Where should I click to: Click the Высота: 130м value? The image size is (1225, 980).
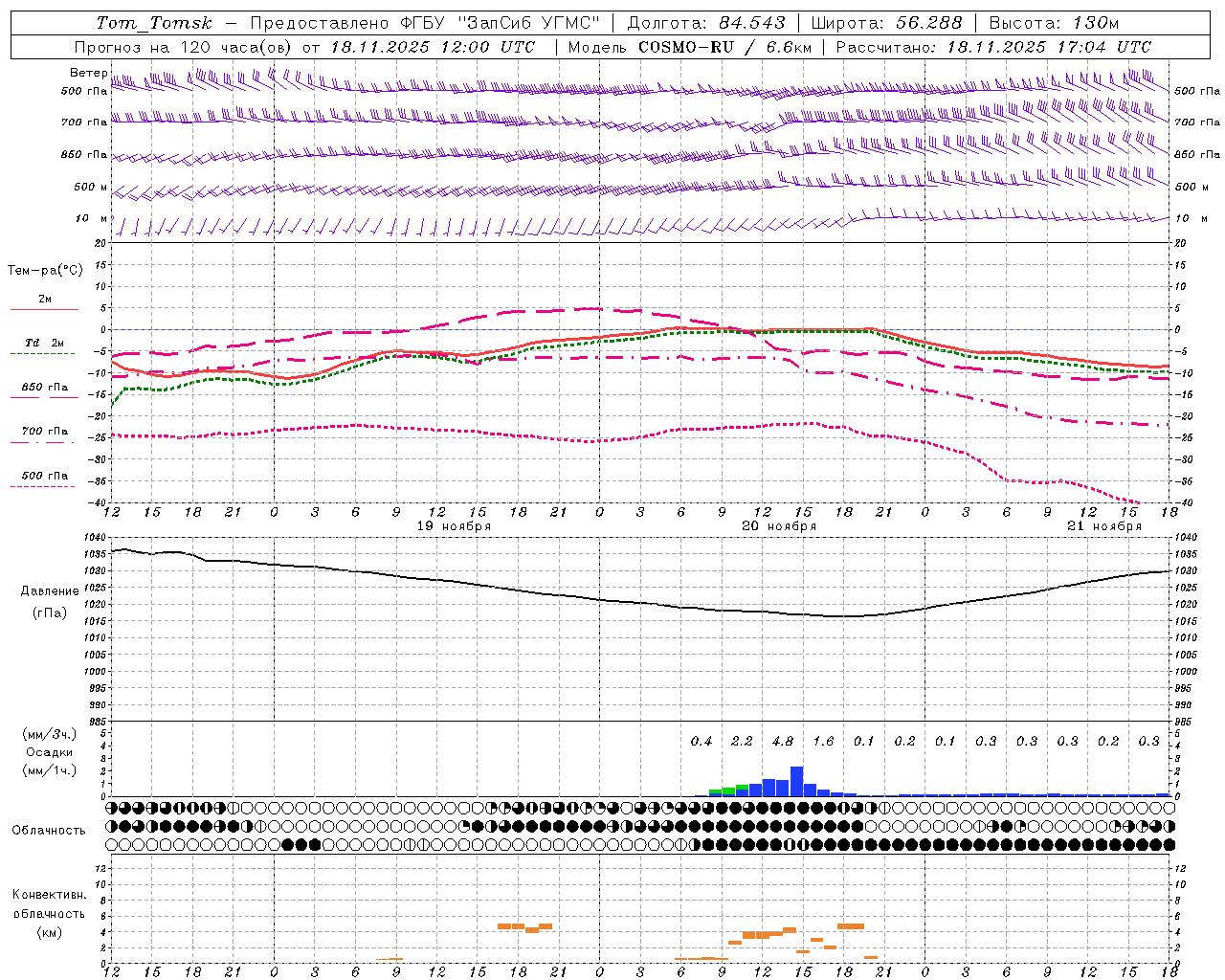(1054, 23)
